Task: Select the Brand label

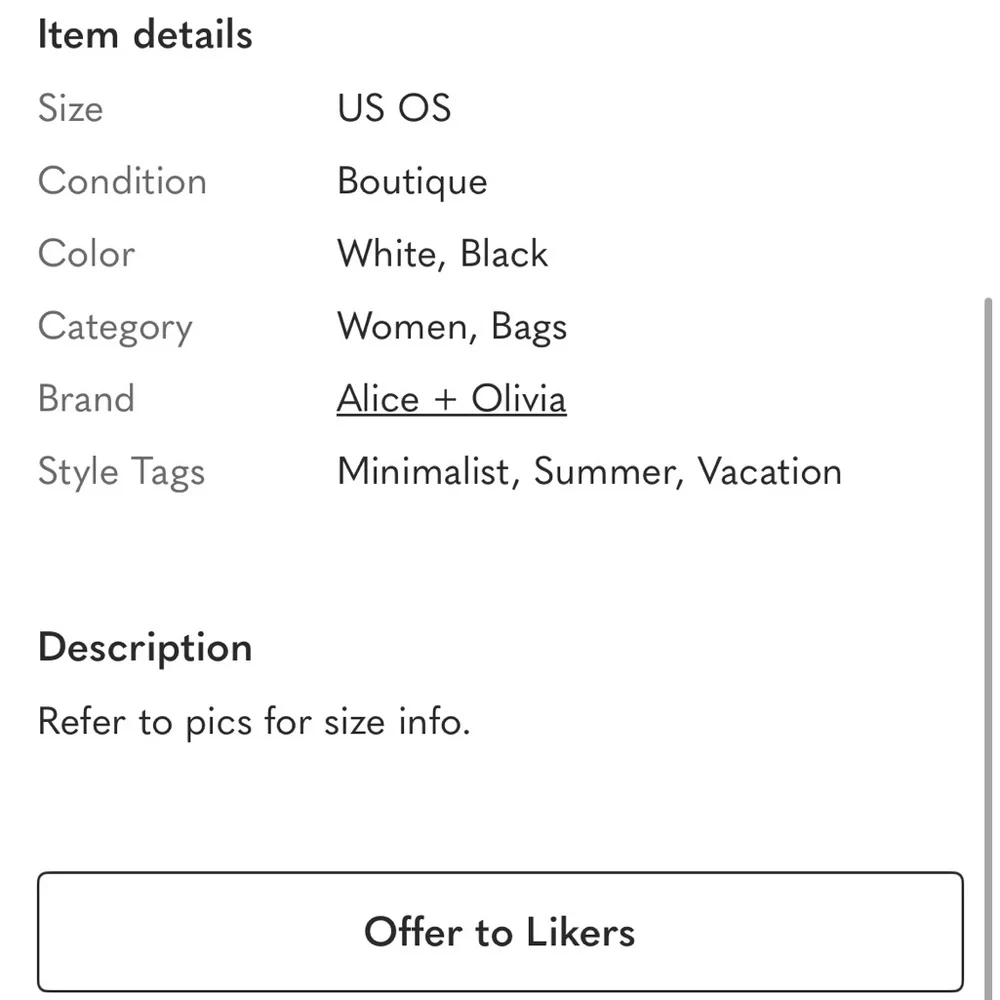Action: [x=86, y=399]
